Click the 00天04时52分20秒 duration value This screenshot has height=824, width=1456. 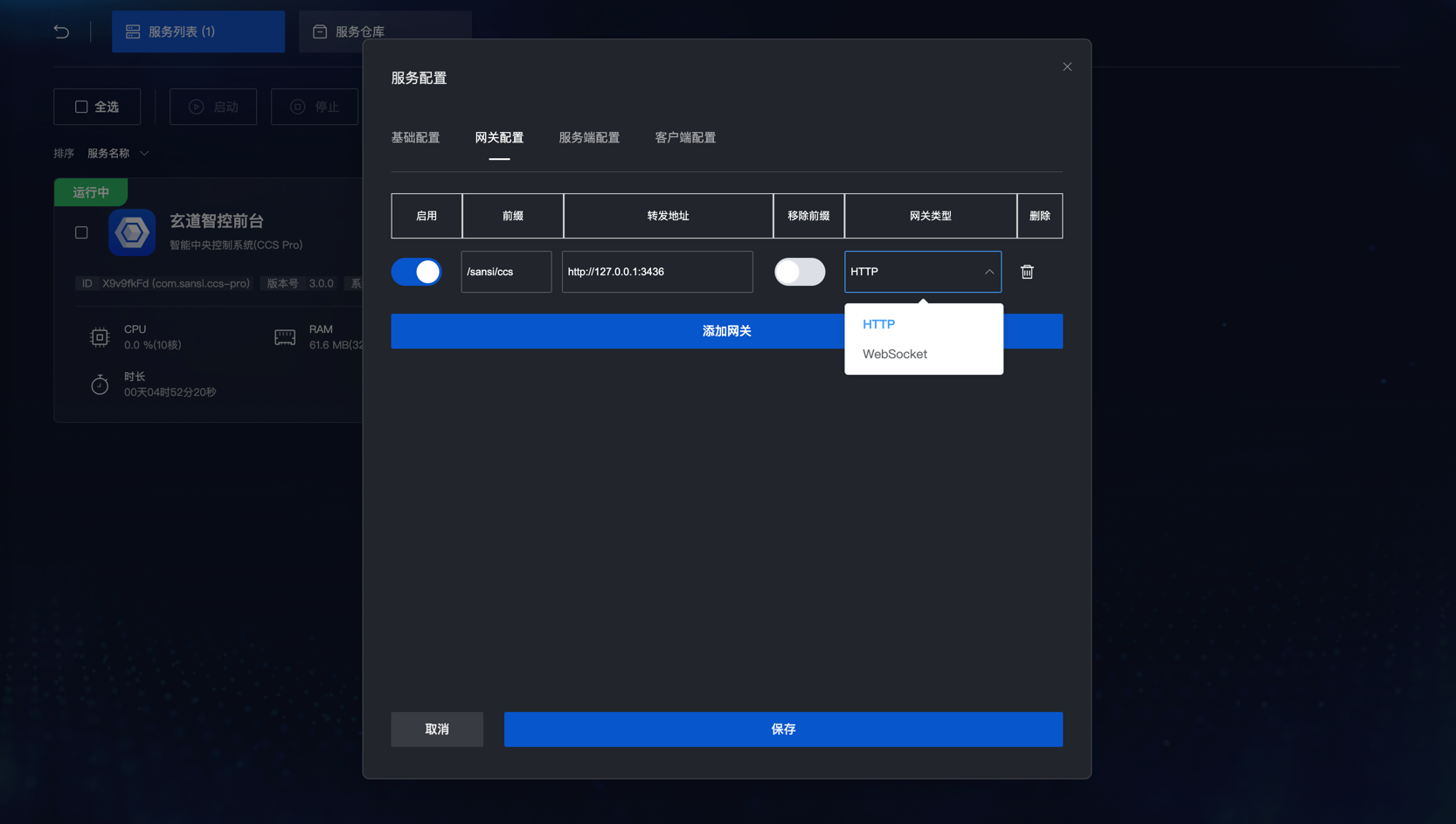[x=170, y=392]
